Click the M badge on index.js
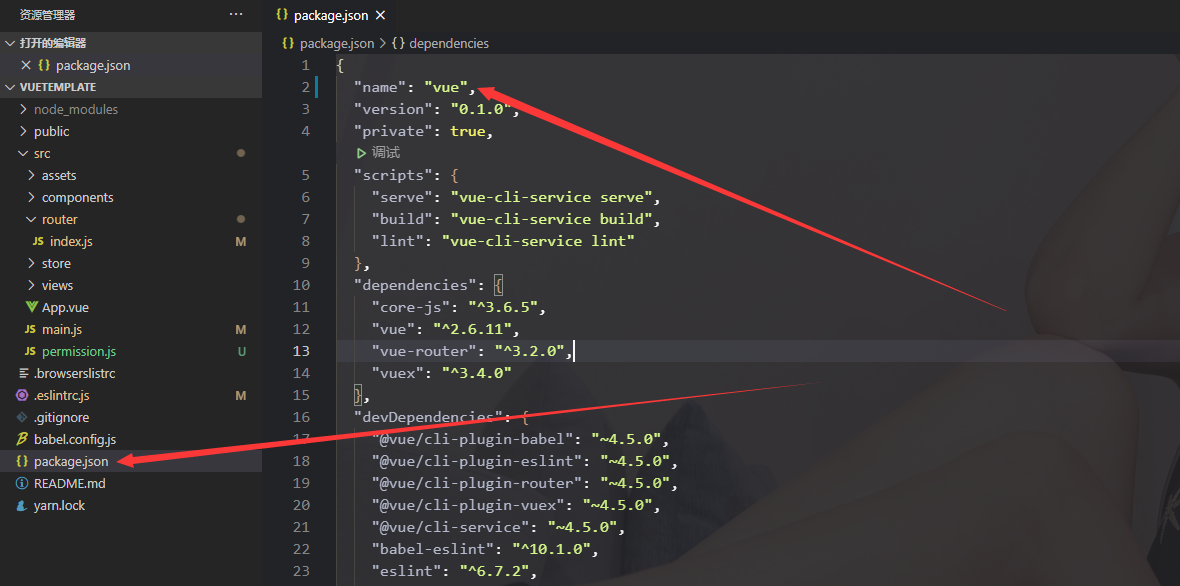Image resolution: width=1180 pixels, height=586 pixels. coord(241,241)
